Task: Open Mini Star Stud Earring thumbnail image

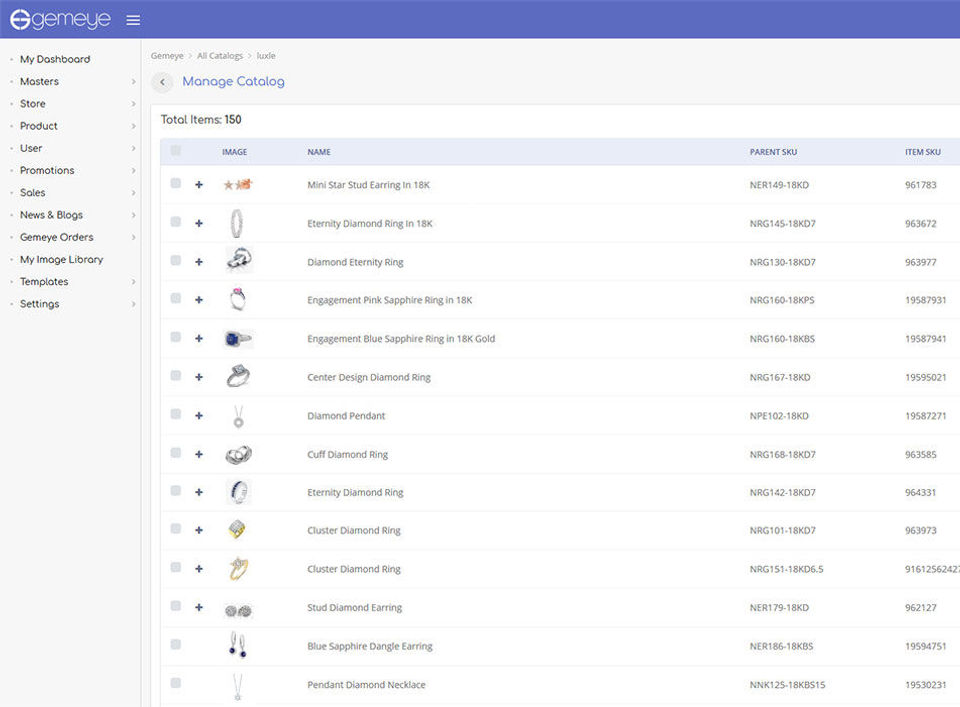Action: [x=238, y=184]
